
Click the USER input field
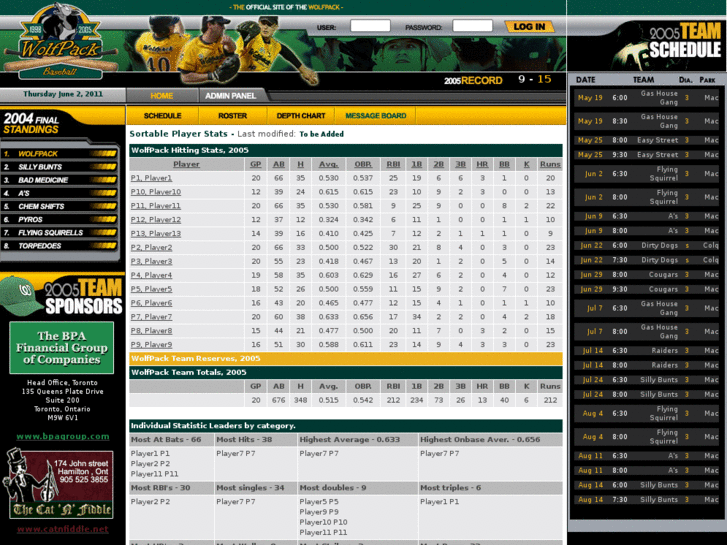coord(370,26)
